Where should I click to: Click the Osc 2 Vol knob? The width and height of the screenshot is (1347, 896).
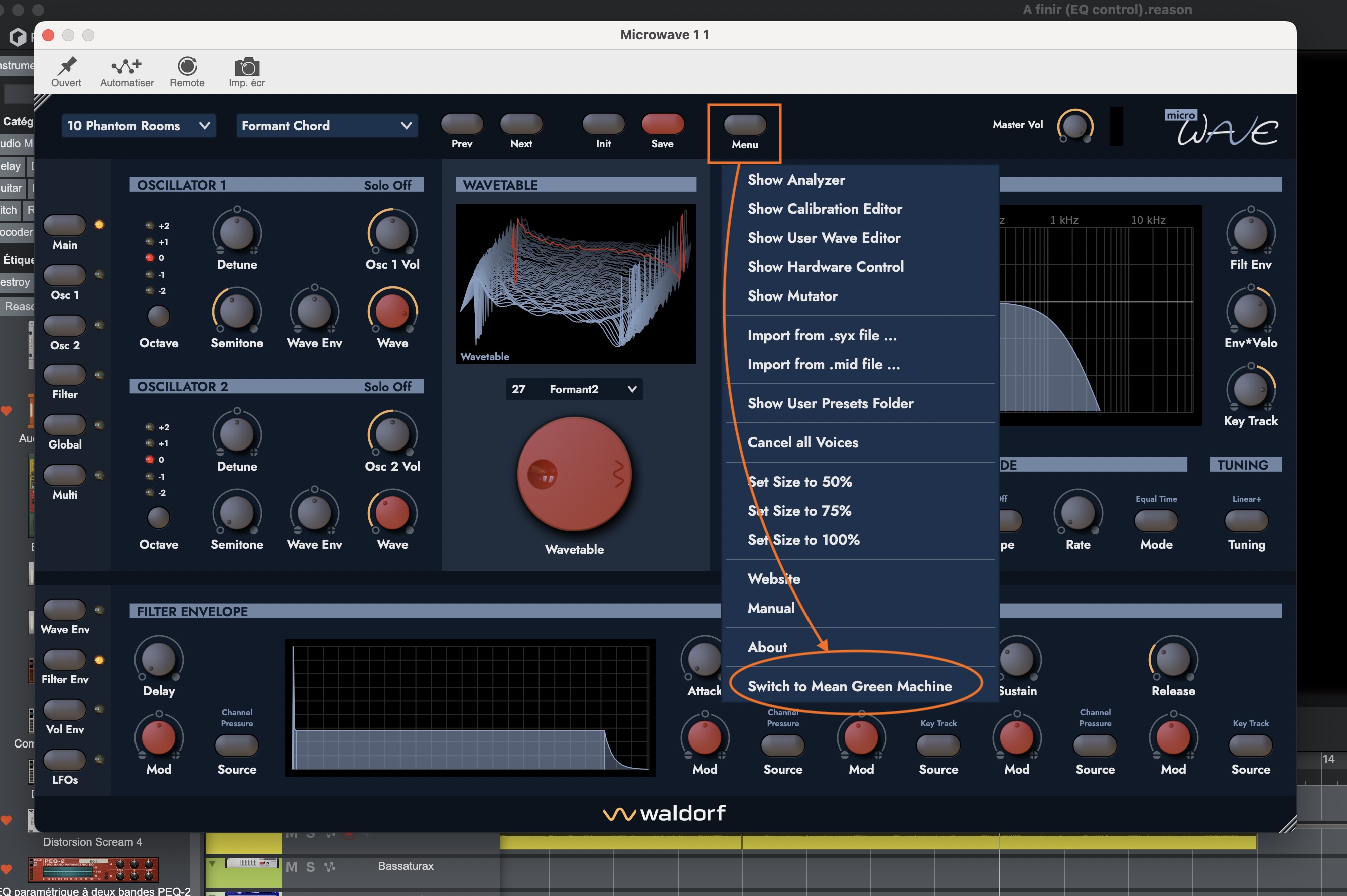point(392,434)
